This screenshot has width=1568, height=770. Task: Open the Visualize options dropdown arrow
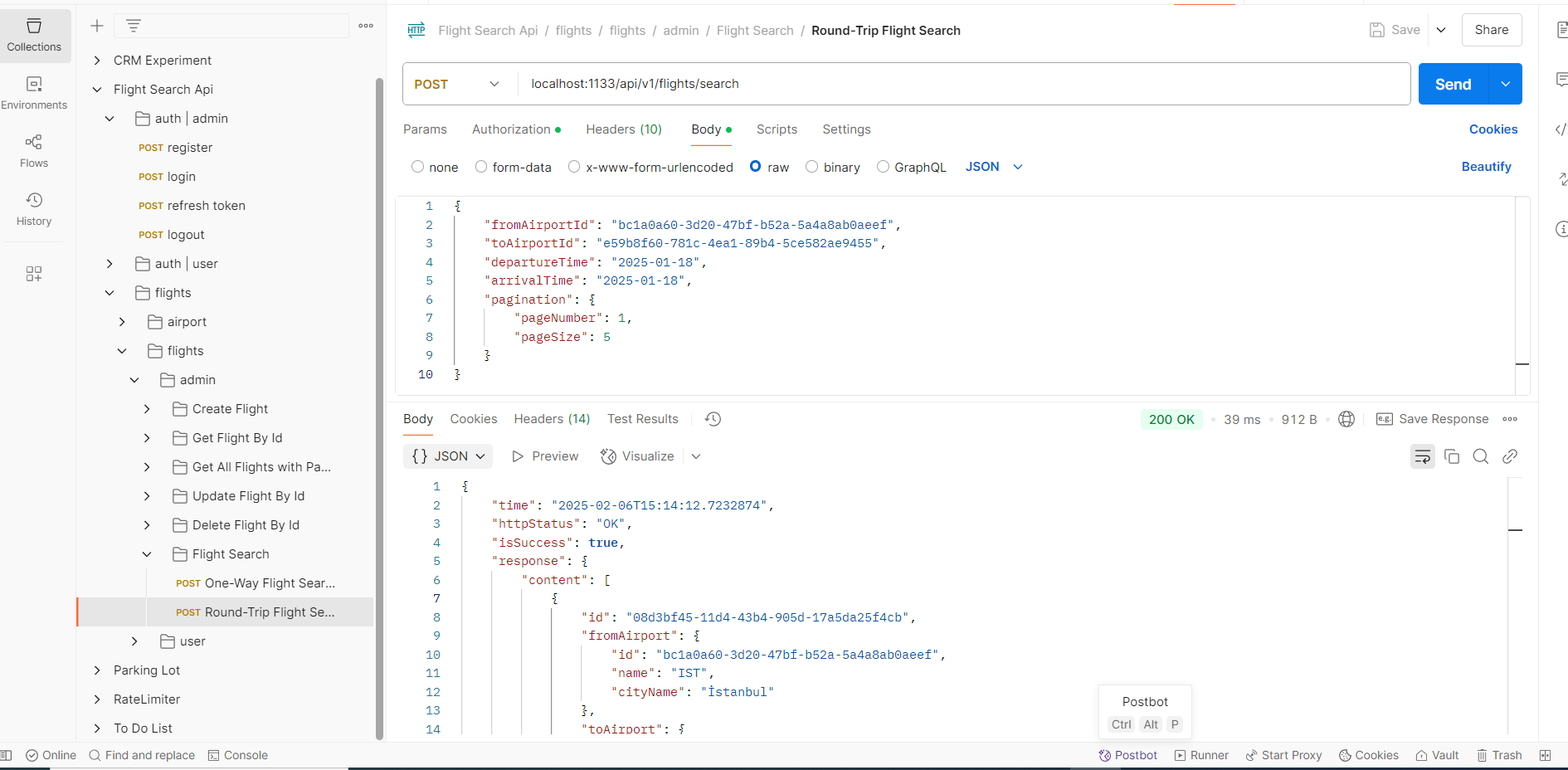[x=696, y=456]
